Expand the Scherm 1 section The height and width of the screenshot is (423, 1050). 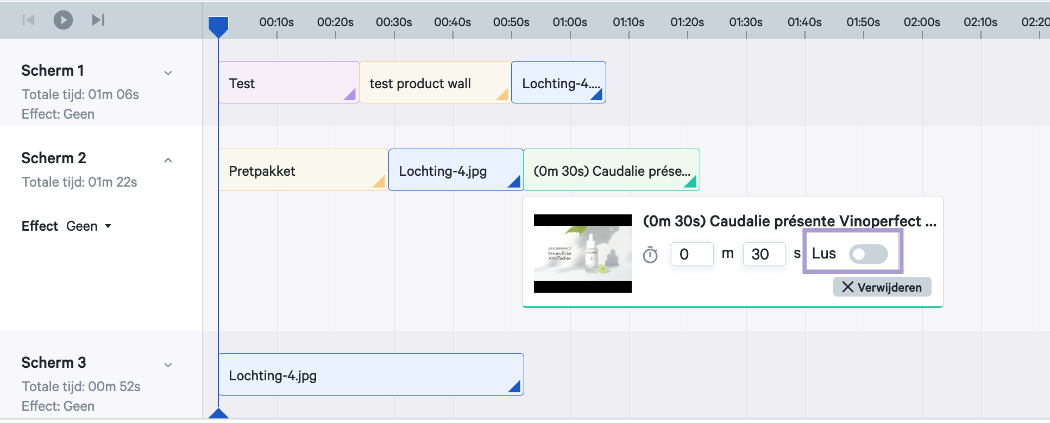click(168, 72)
